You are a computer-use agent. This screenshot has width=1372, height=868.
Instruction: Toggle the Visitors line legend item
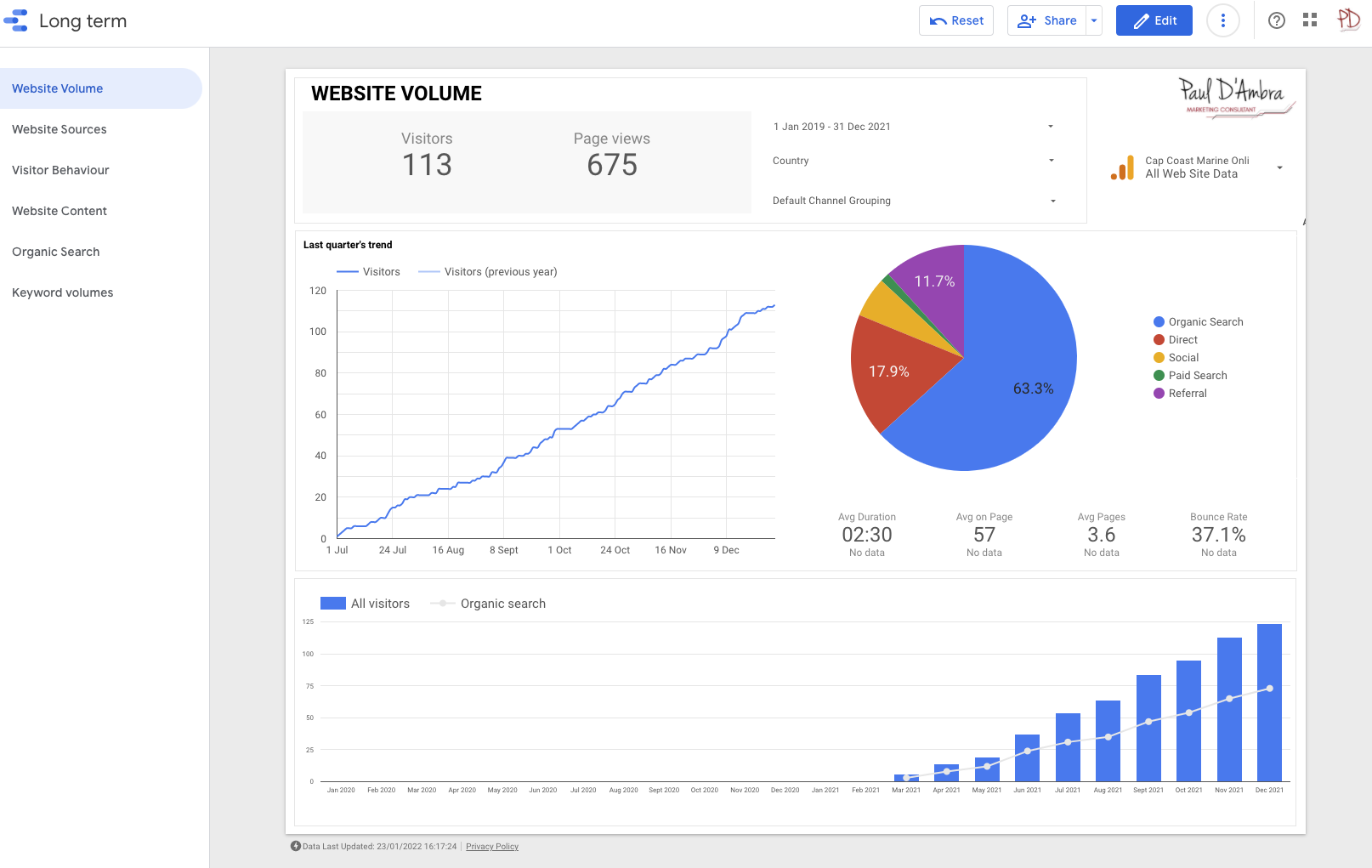click(368, 272)
